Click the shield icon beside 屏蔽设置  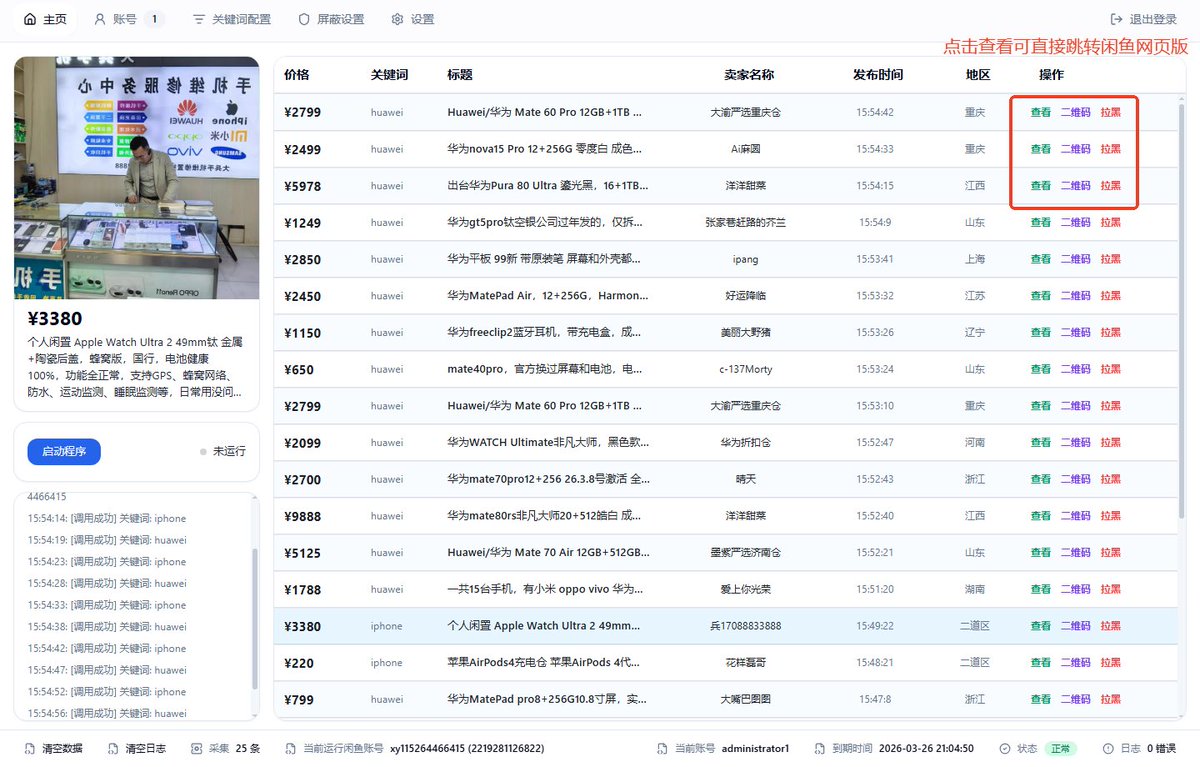click(x=304, y=19)
